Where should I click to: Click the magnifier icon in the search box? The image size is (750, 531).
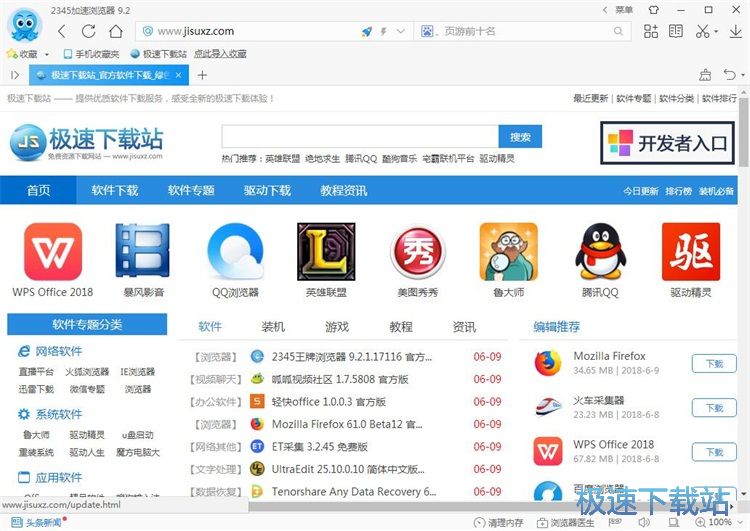618,32
